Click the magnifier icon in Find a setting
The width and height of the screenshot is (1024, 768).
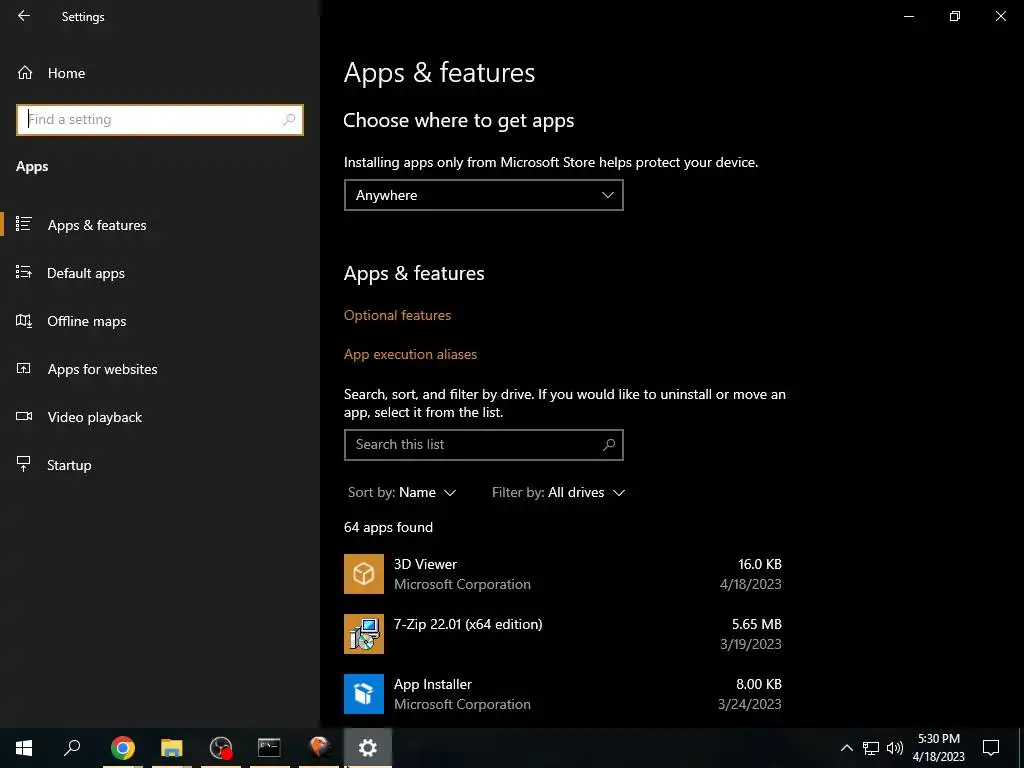(289, 120)
